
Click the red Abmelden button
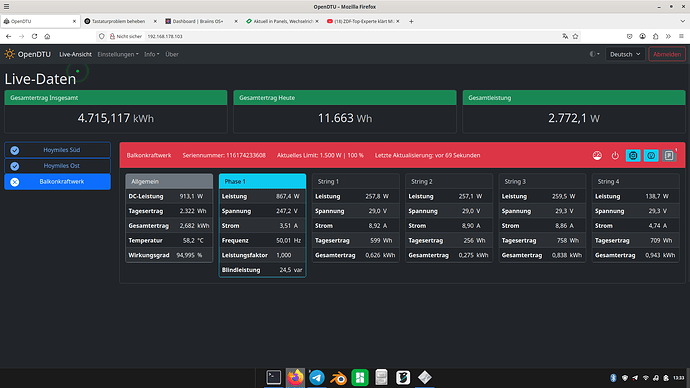(667, 54)
